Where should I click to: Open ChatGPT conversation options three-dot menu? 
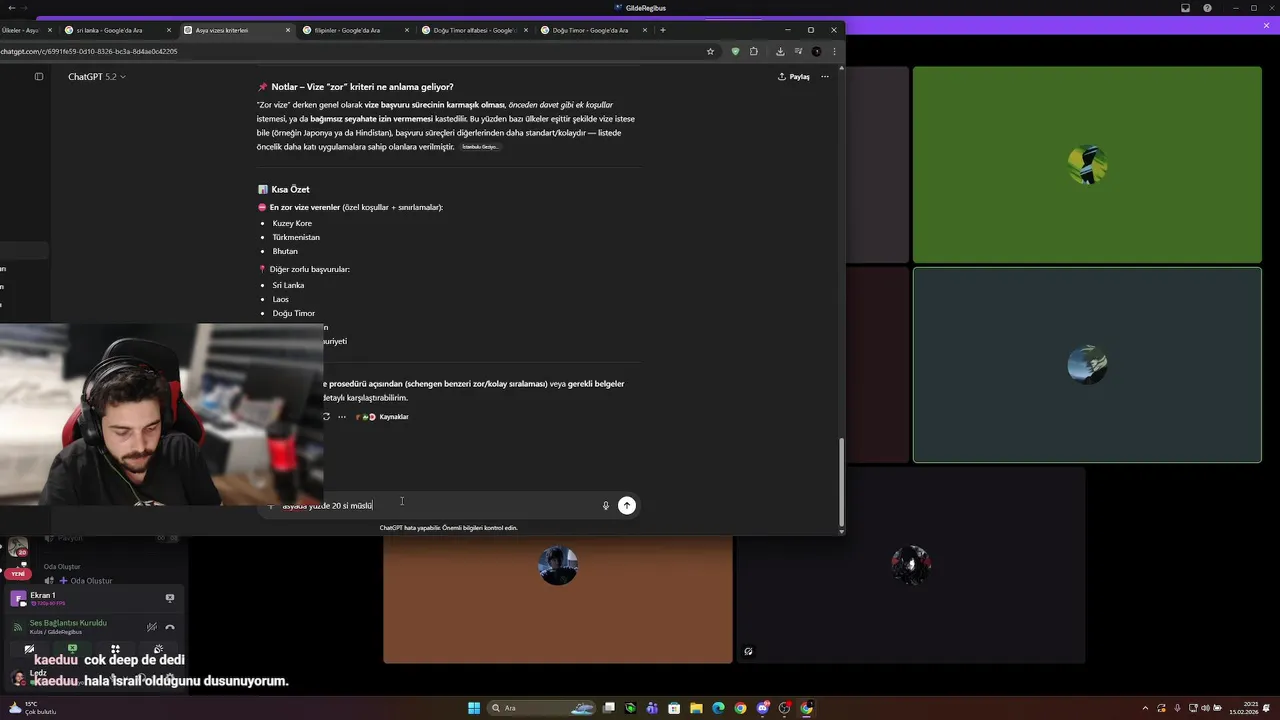pos(825,76)
